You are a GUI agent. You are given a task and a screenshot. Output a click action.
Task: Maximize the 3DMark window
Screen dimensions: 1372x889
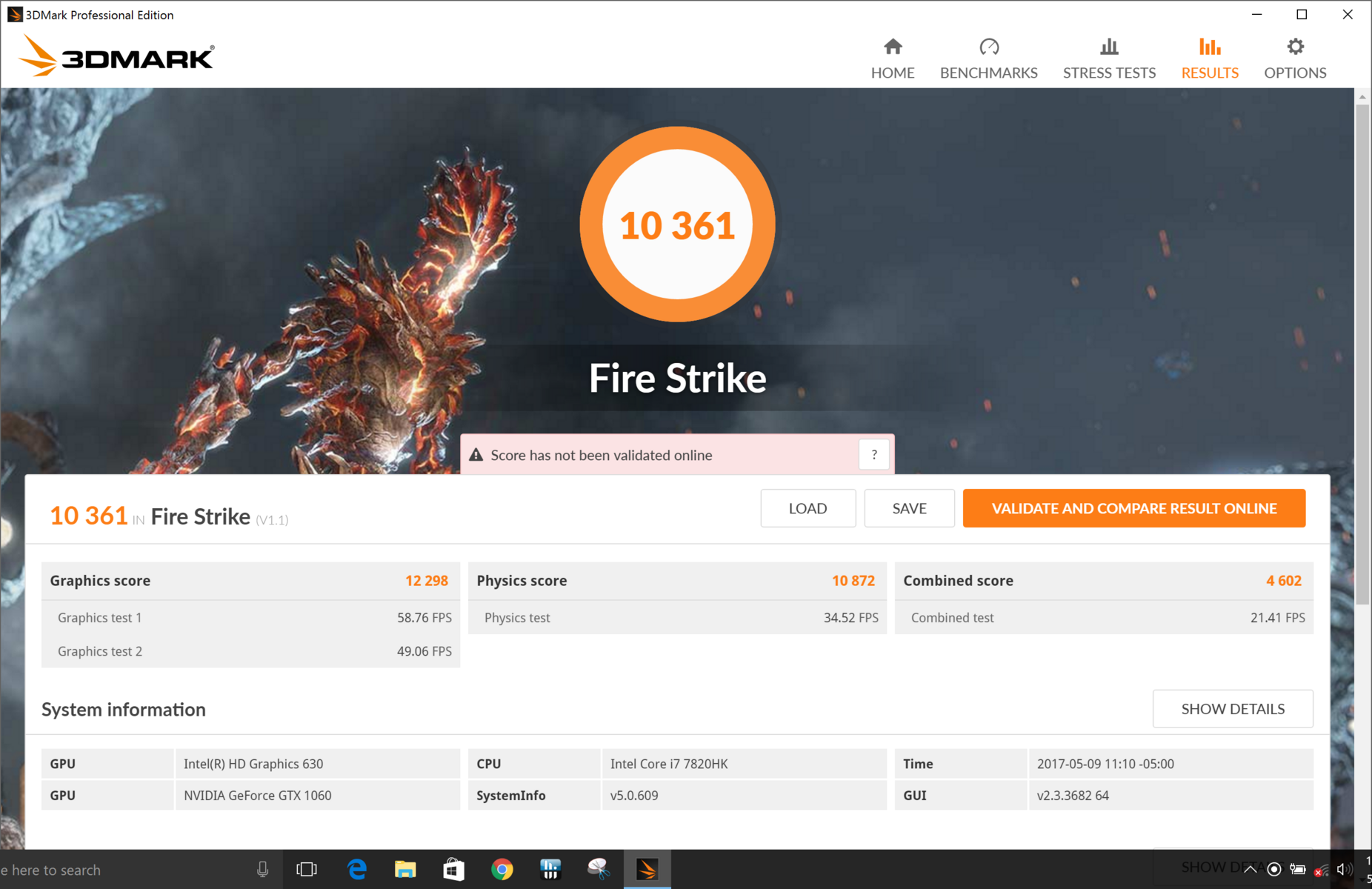click(1302, 15)
